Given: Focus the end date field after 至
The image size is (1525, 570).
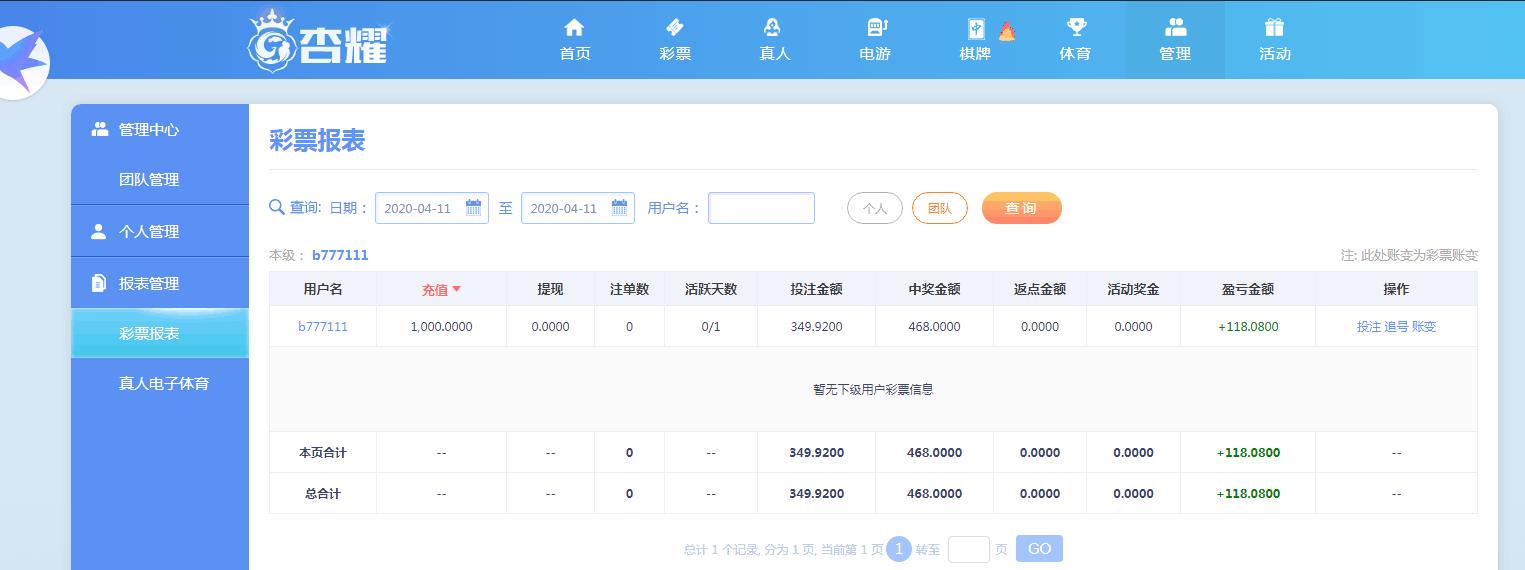Looking at the screenshot, I should 578,208.
